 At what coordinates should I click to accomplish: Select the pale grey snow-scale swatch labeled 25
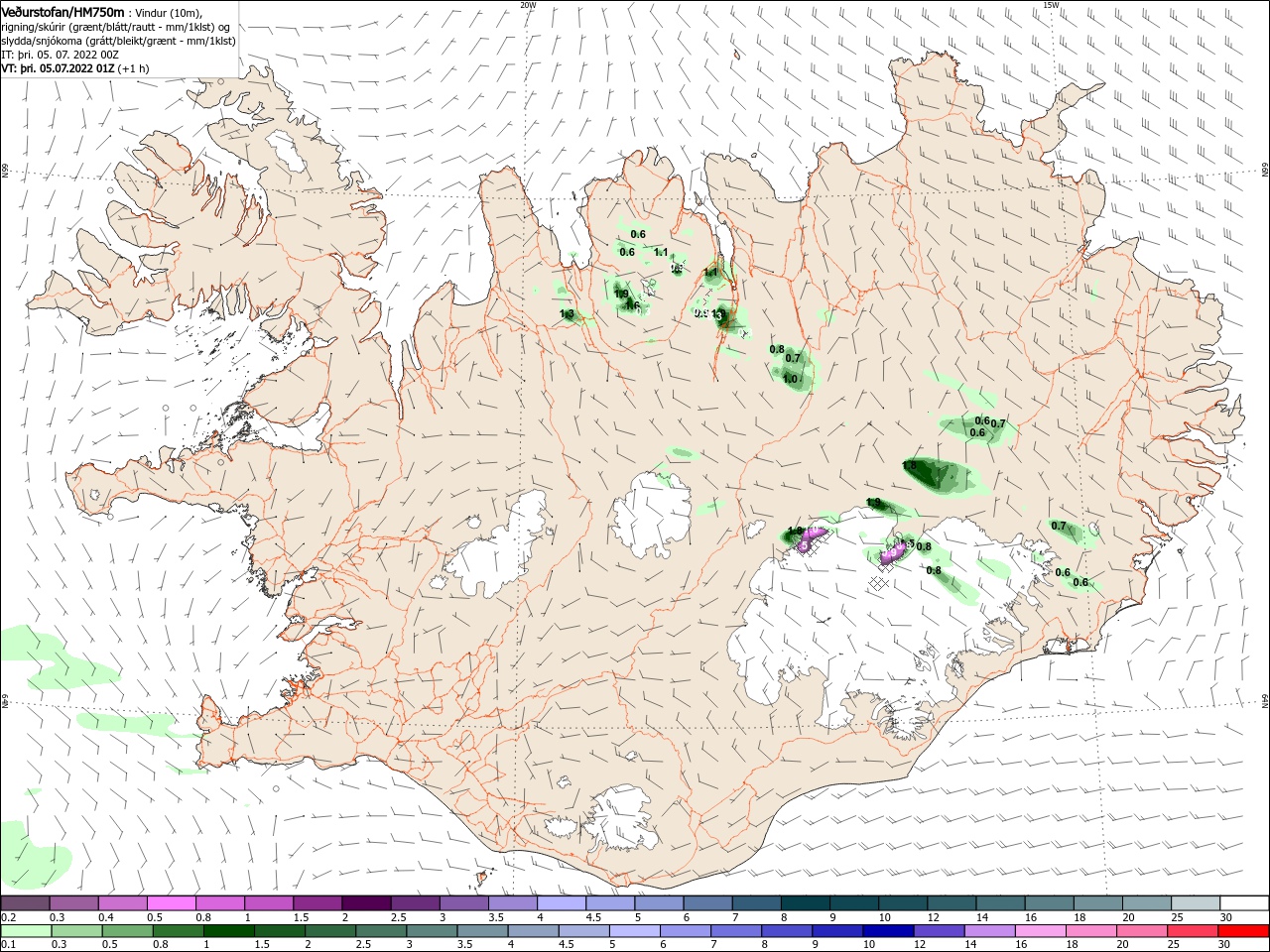(x=1196, y=903)
